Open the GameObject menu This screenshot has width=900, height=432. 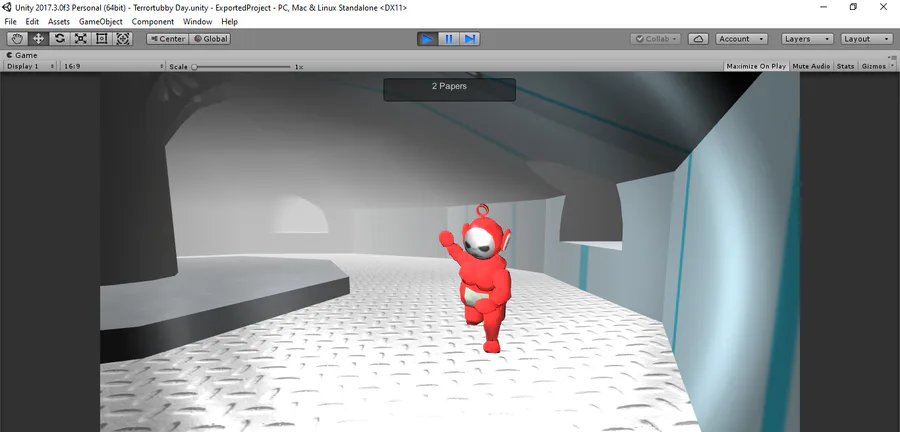[x=100, y=22]
